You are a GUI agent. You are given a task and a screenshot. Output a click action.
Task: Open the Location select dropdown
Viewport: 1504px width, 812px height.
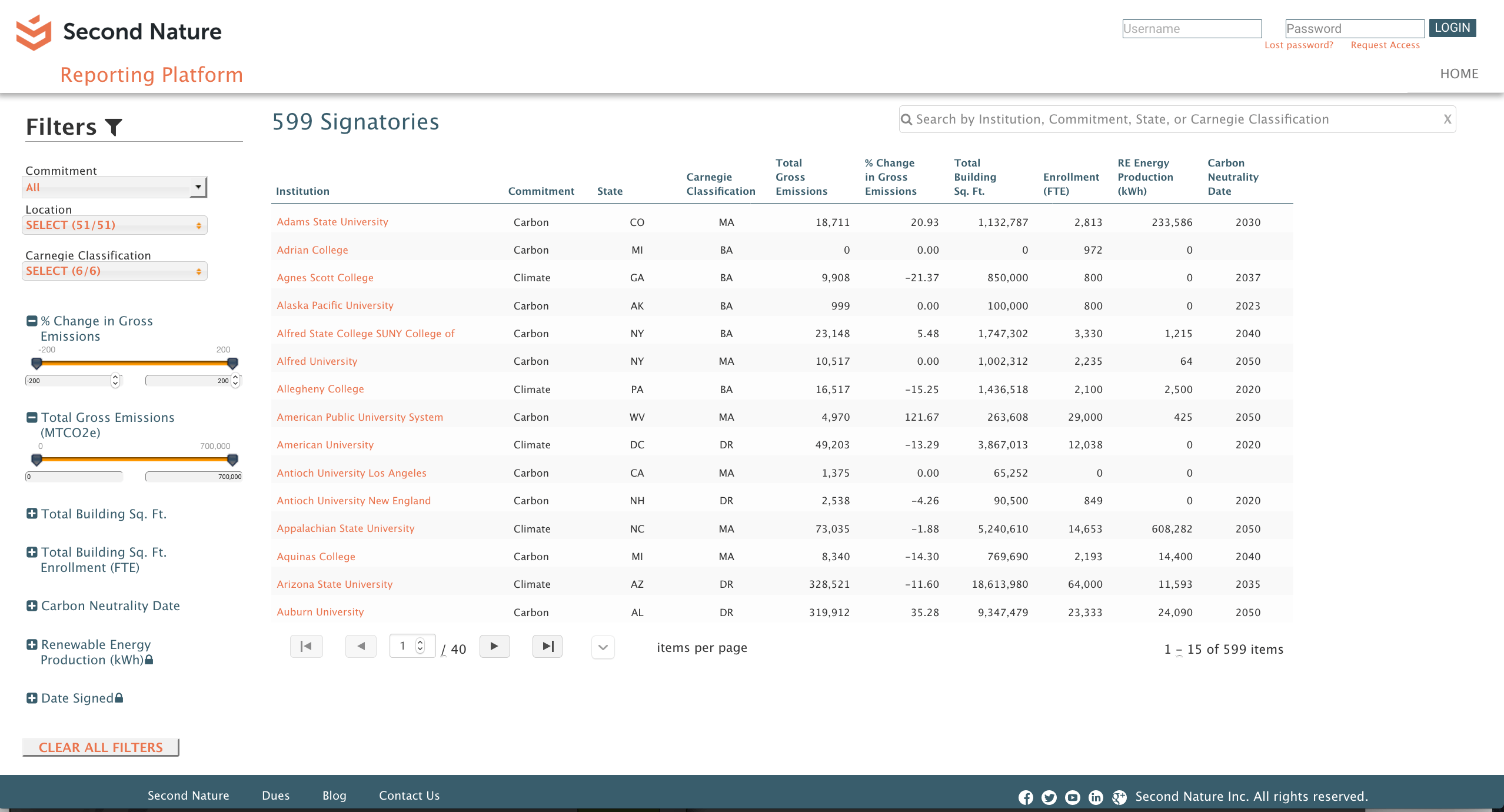pos(115,225)
